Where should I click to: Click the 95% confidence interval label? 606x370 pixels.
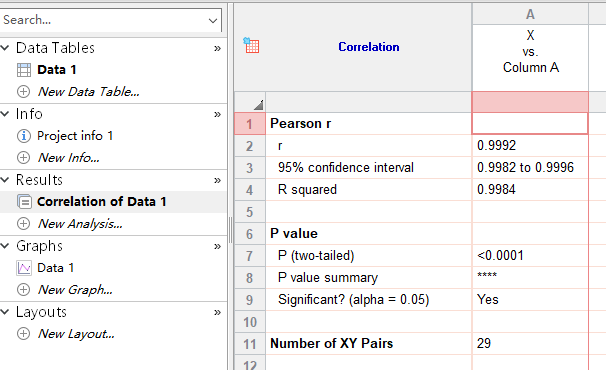(346, 168)
